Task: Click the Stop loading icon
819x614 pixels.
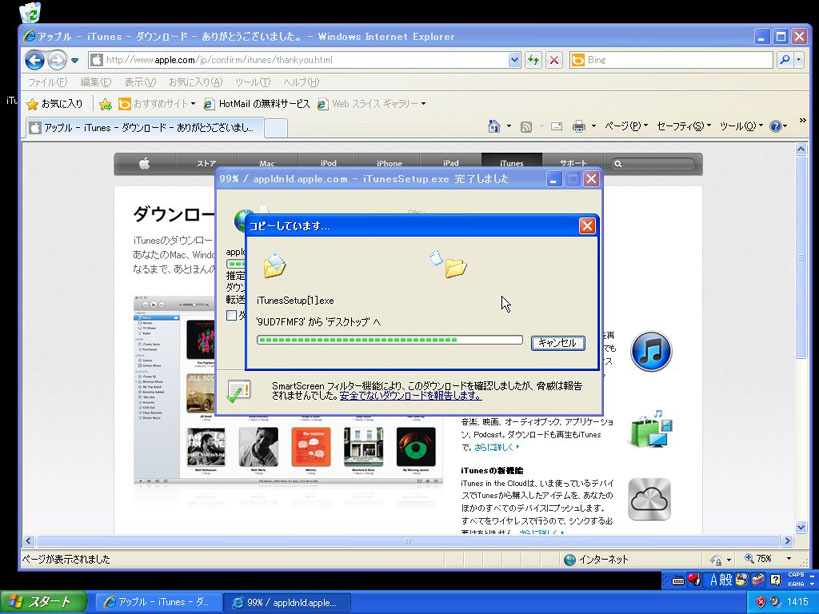Action: pyautogui.click(x=554, y=60)
